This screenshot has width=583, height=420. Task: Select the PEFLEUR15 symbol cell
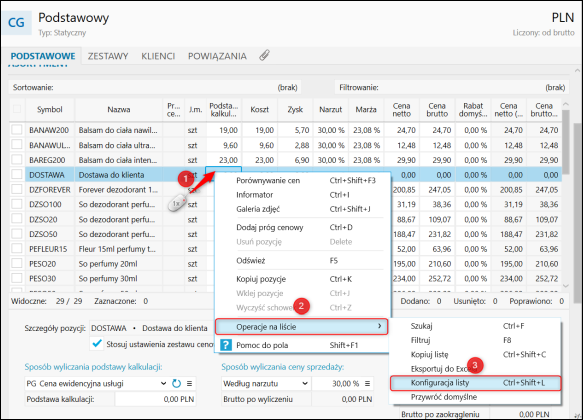click(50, 249)
